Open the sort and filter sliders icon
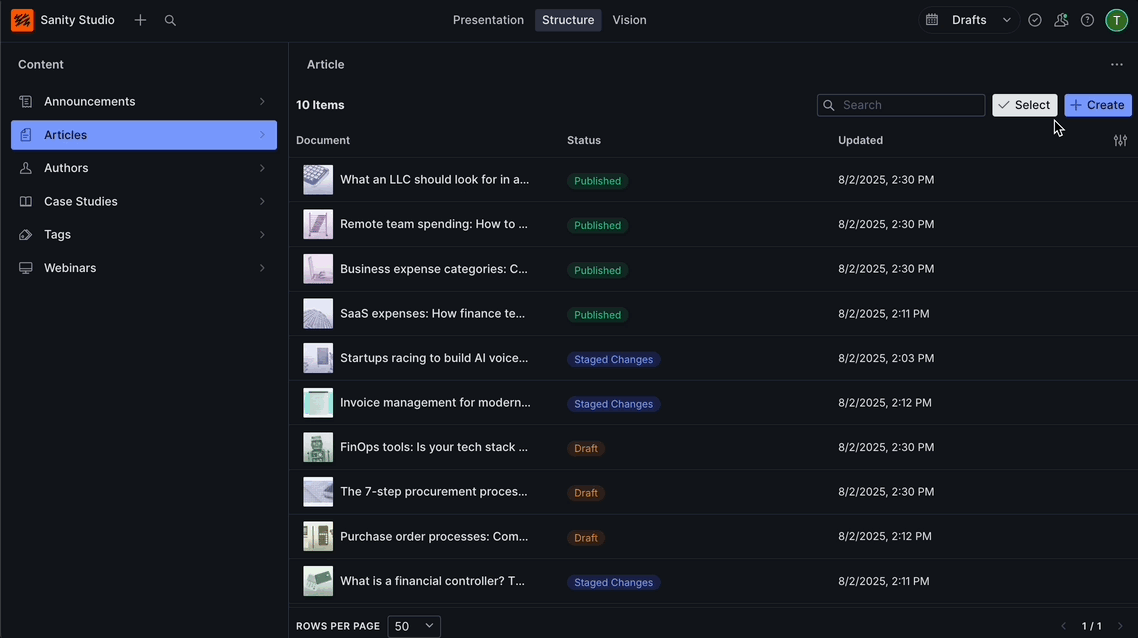This screenshot has height=638, width=1138. click(x=1120, y=140)
